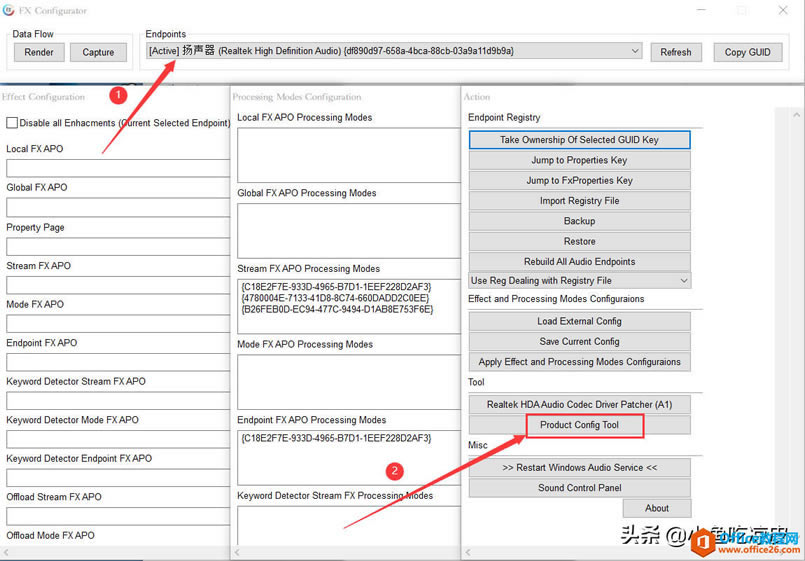Image resolution: width=805 pixels, height=561 pixels.
Task: Select the Render data flow button
Action: pyautogui.click(x=39, y=52)
